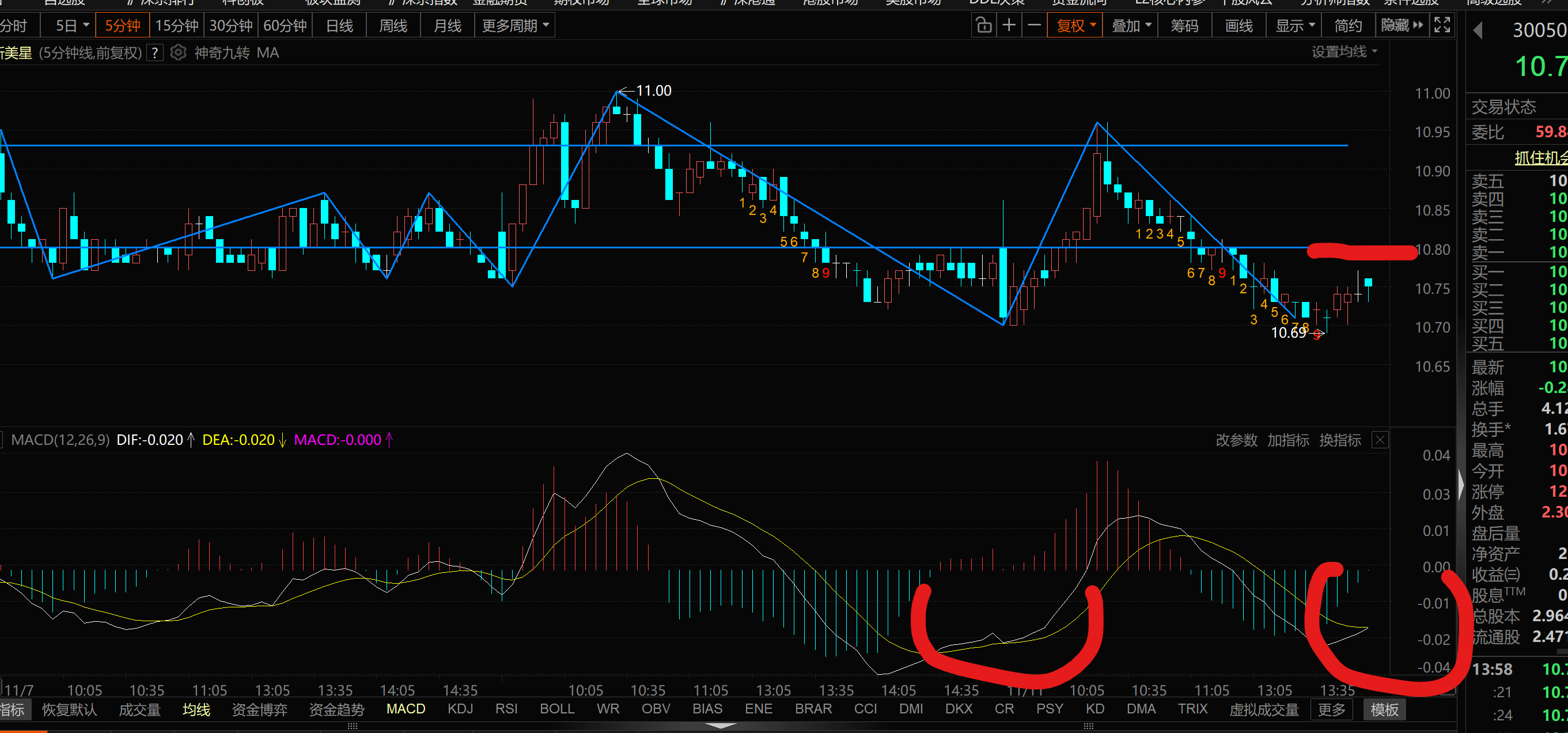
Task: Open indicator settings gear icon
Action: coord(178,53)
